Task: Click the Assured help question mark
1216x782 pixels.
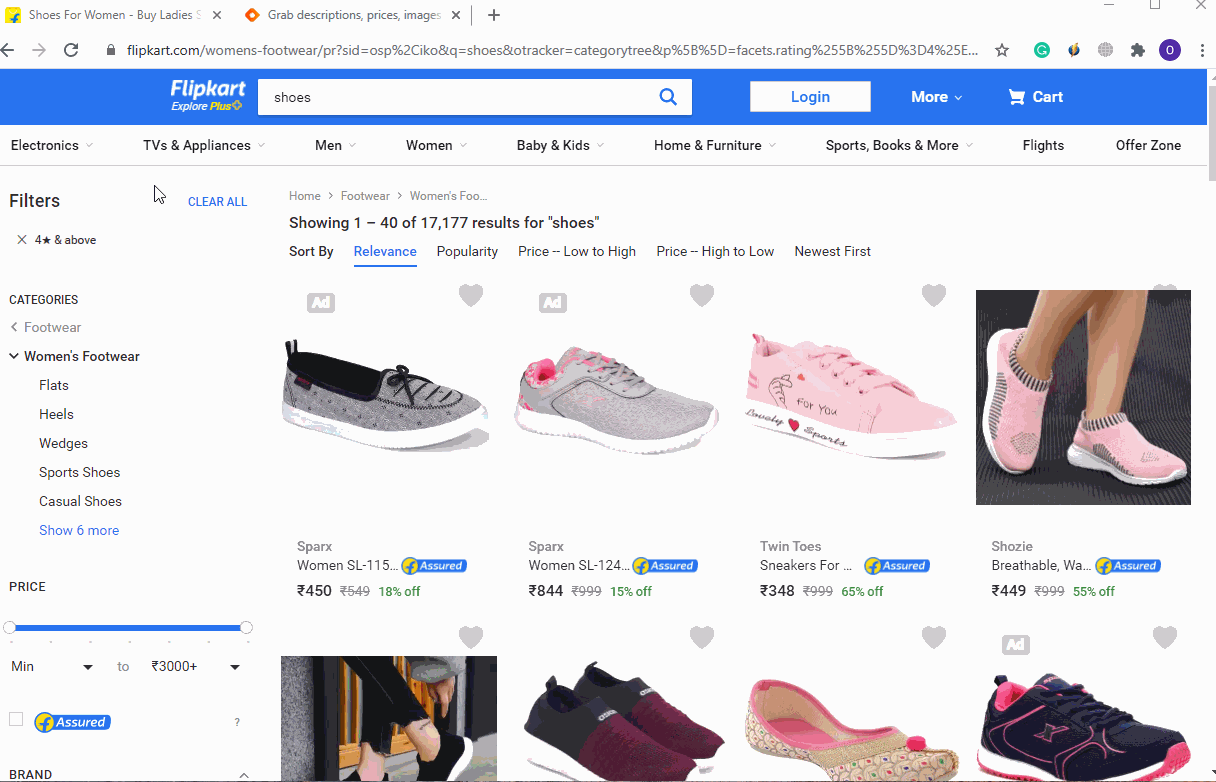Action: click(x=237, y=722)
